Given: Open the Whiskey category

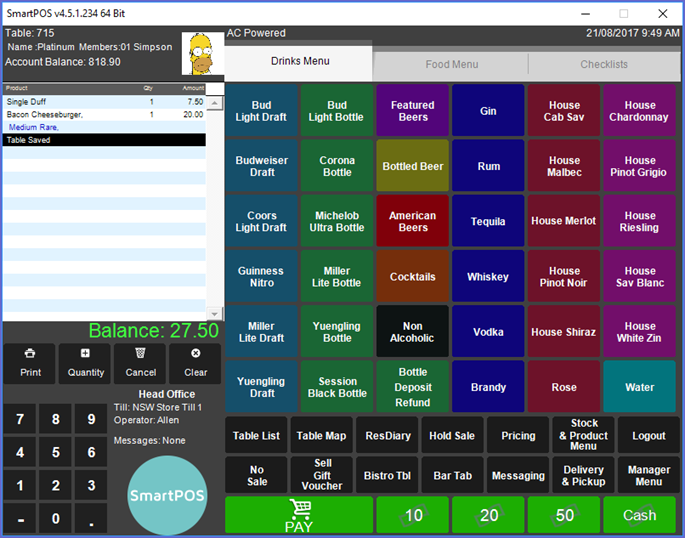Looking at the screenshot, I should coord(488,276).
